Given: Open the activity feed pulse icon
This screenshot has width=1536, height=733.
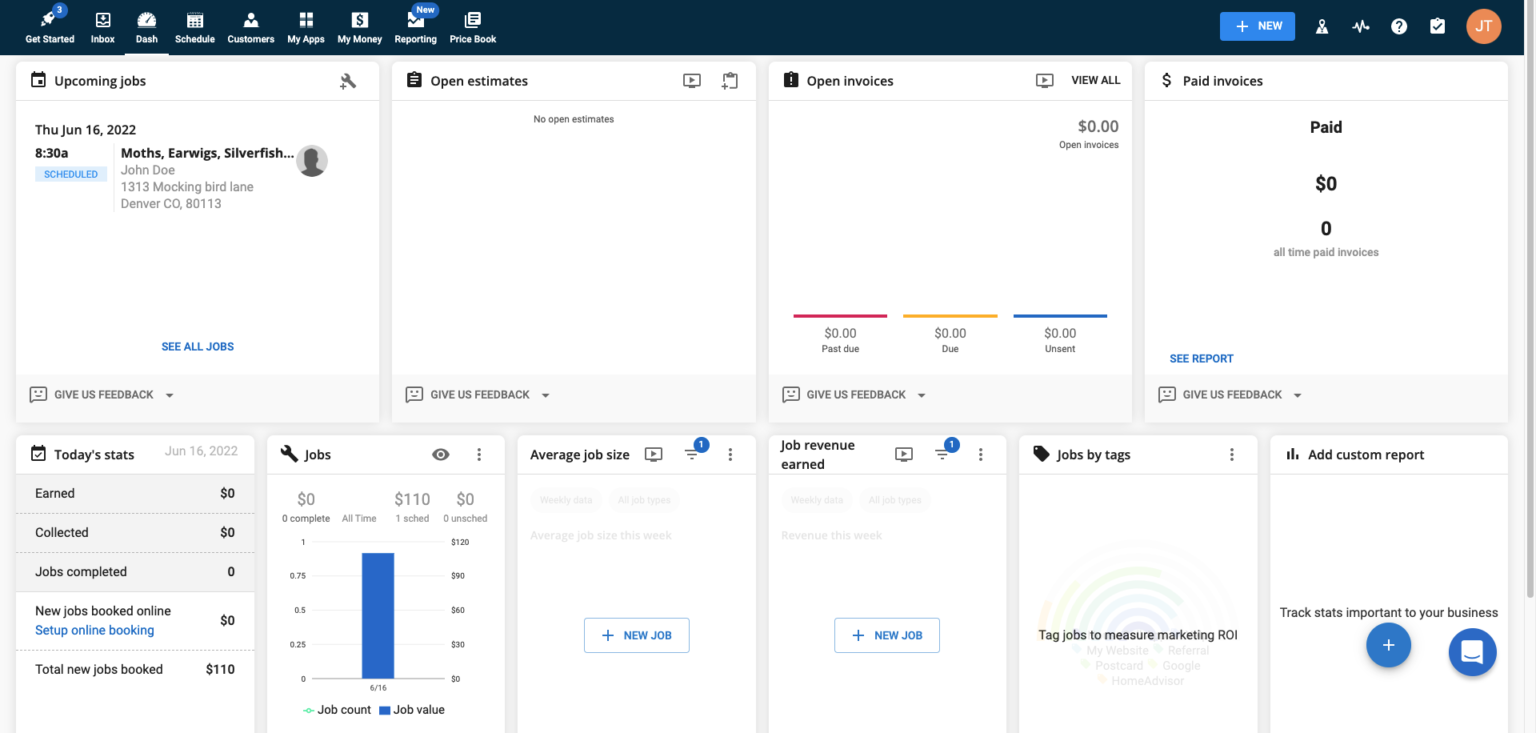Looking at the screenshot, I should pos(1360,26).
